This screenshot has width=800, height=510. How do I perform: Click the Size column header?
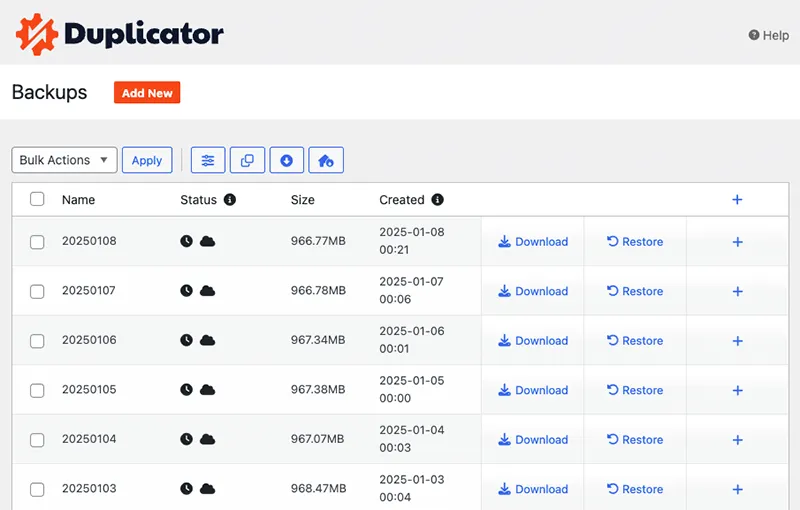[303, 200]
